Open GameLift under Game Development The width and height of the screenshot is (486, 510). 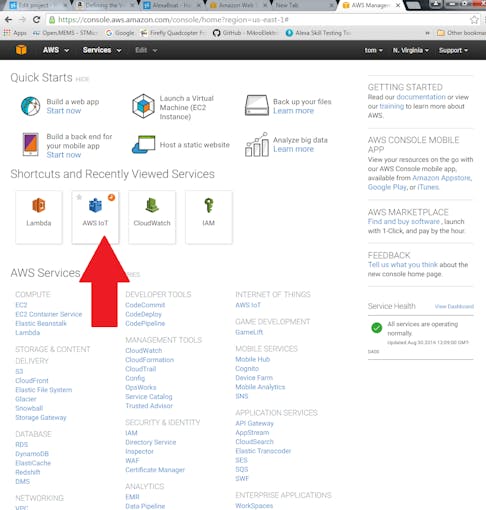(249, 332)
